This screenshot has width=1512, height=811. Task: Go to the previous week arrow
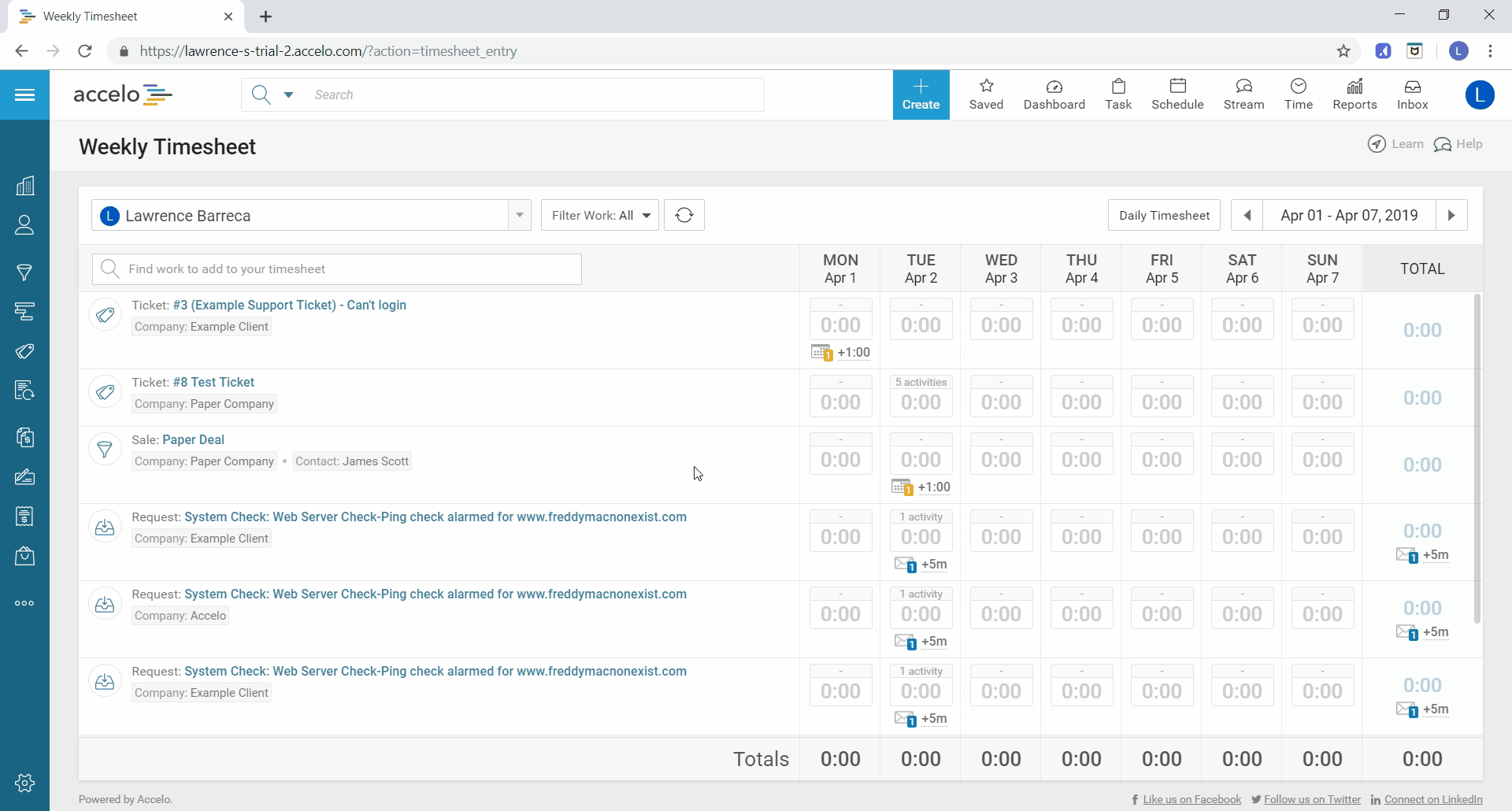pyautogui.click(x=1247, y=215)
